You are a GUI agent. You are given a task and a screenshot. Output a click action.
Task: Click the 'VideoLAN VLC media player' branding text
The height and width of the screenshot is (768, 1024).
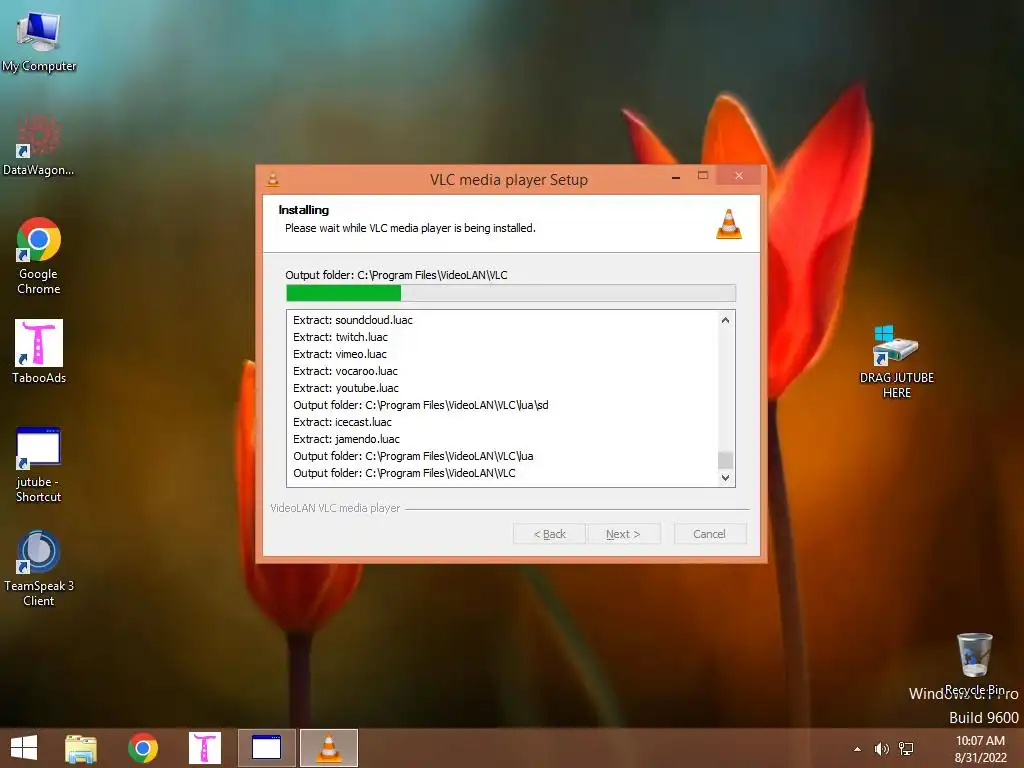point(335,508)
